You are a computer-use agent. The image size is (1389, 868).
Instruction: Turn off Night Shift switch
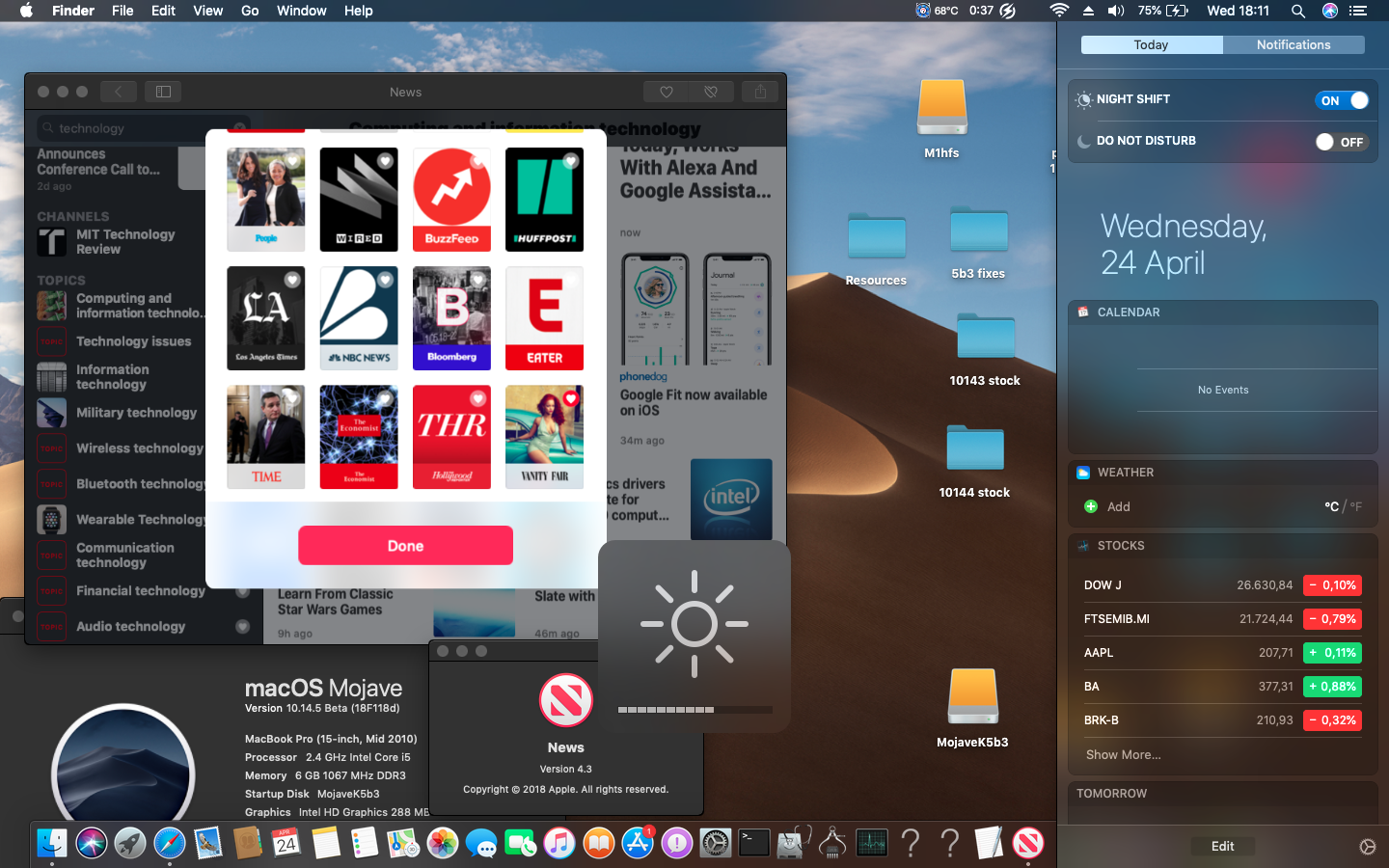tap(1342, 100)
